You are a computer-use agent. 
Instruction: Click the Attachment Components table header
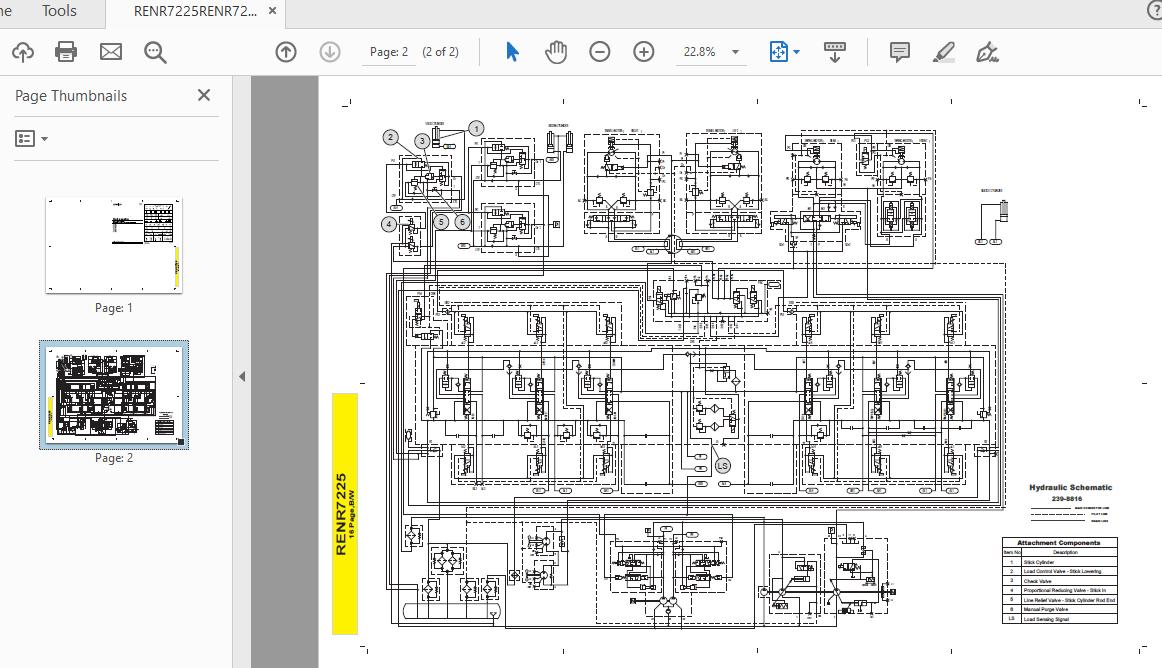point(1059,543)
